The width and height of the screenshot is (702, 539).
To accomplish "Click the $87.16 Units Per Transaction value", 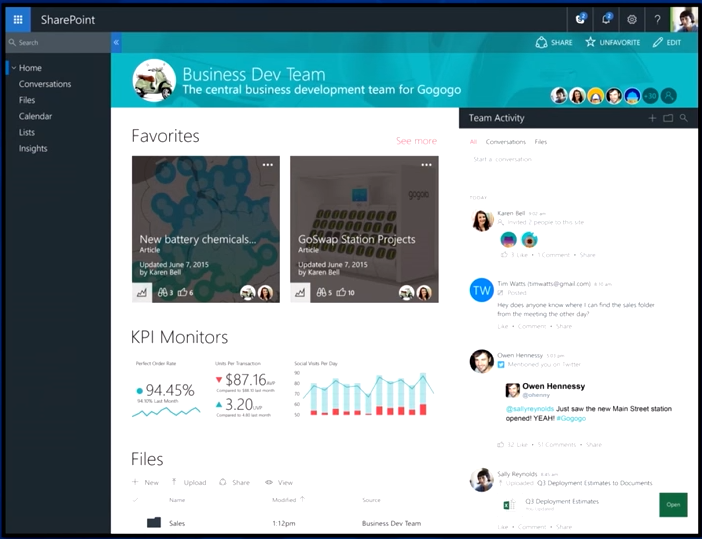I will (245, 380).
